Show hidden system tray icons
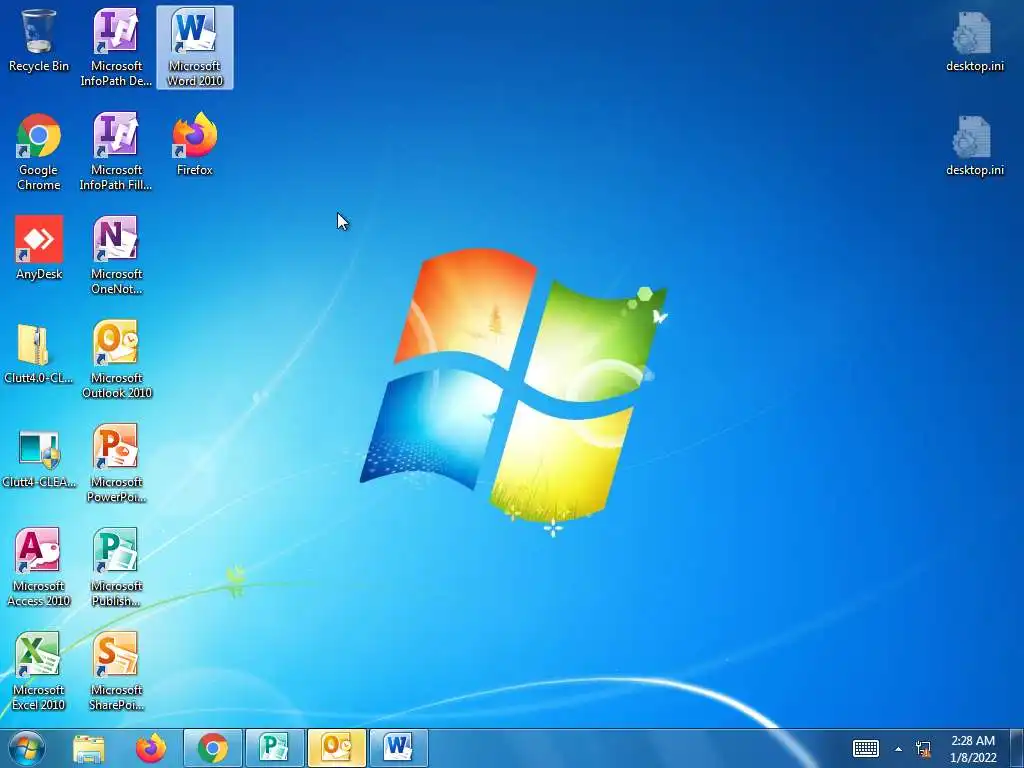1024x768 pixels. pyautogui.click(x=899, y=749)
